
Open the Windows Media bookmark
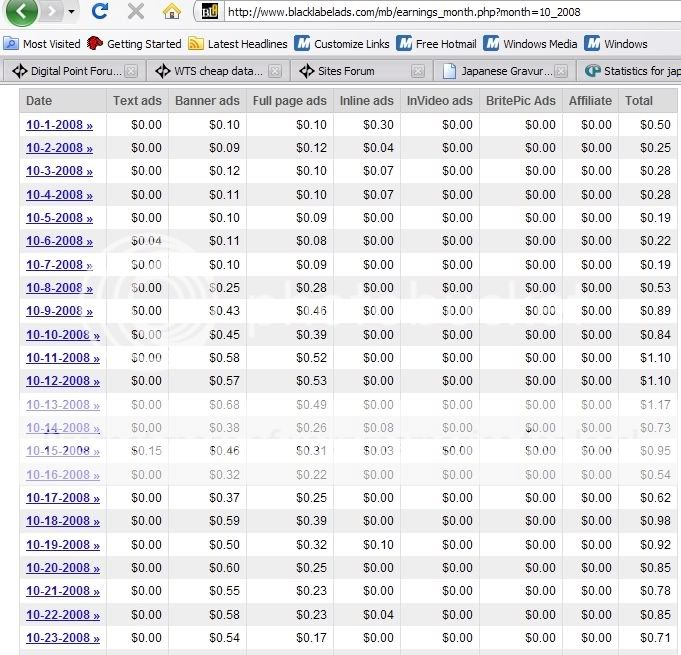pos(530,44)
